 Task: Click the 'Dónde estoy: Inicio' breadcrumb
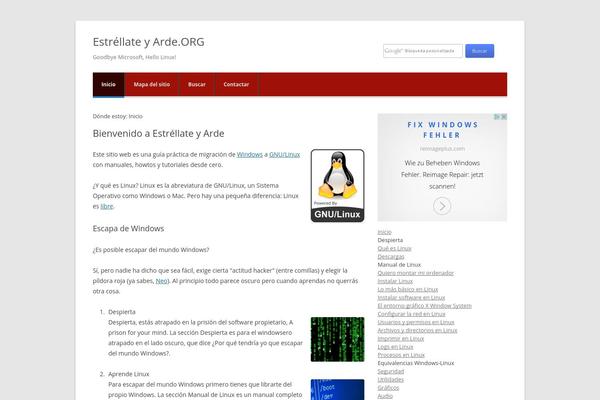[117, 116]
